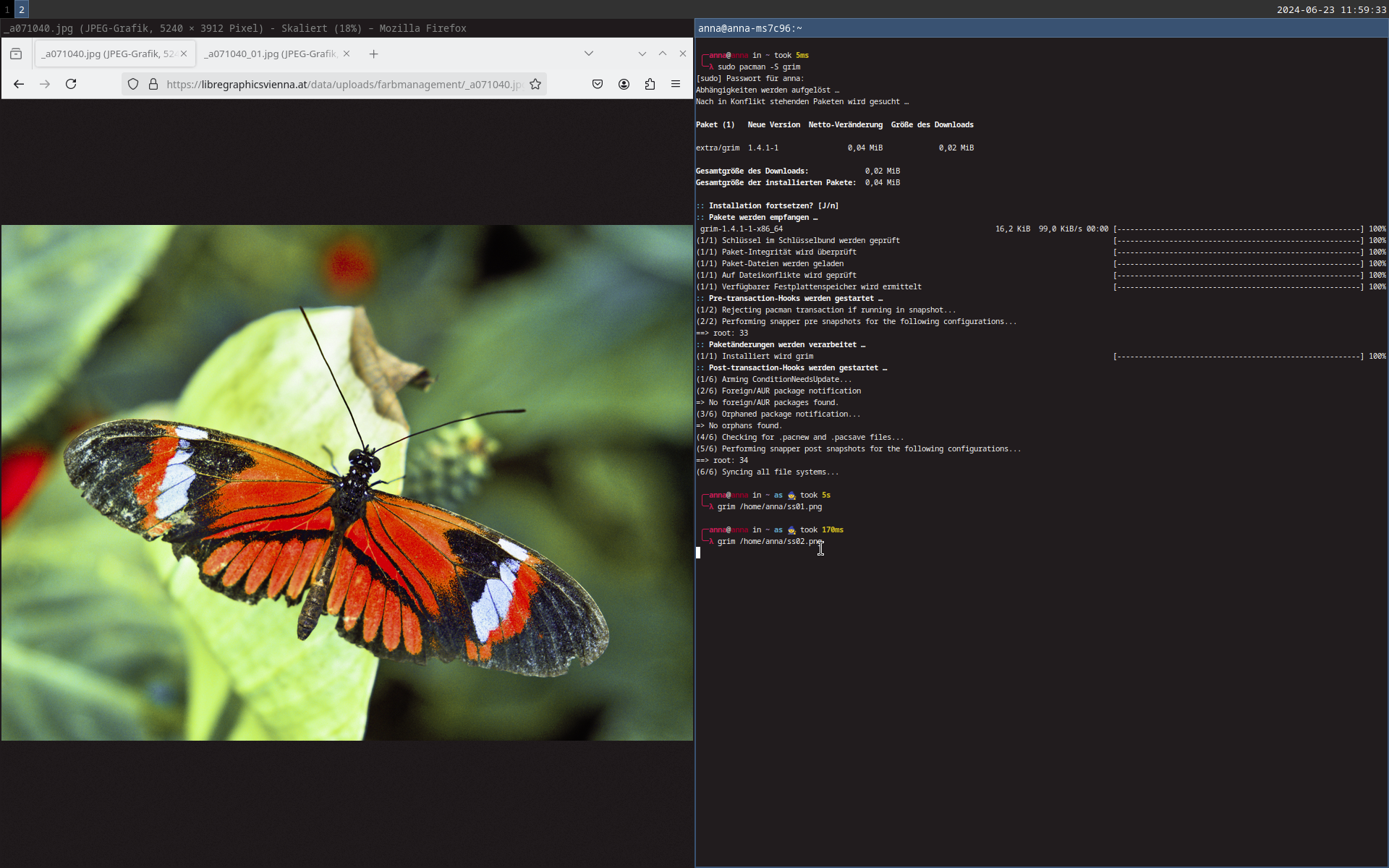The height and width of the screenshot is (868, 1389).
Task: Reload the current page
Action: coord(71,84)
